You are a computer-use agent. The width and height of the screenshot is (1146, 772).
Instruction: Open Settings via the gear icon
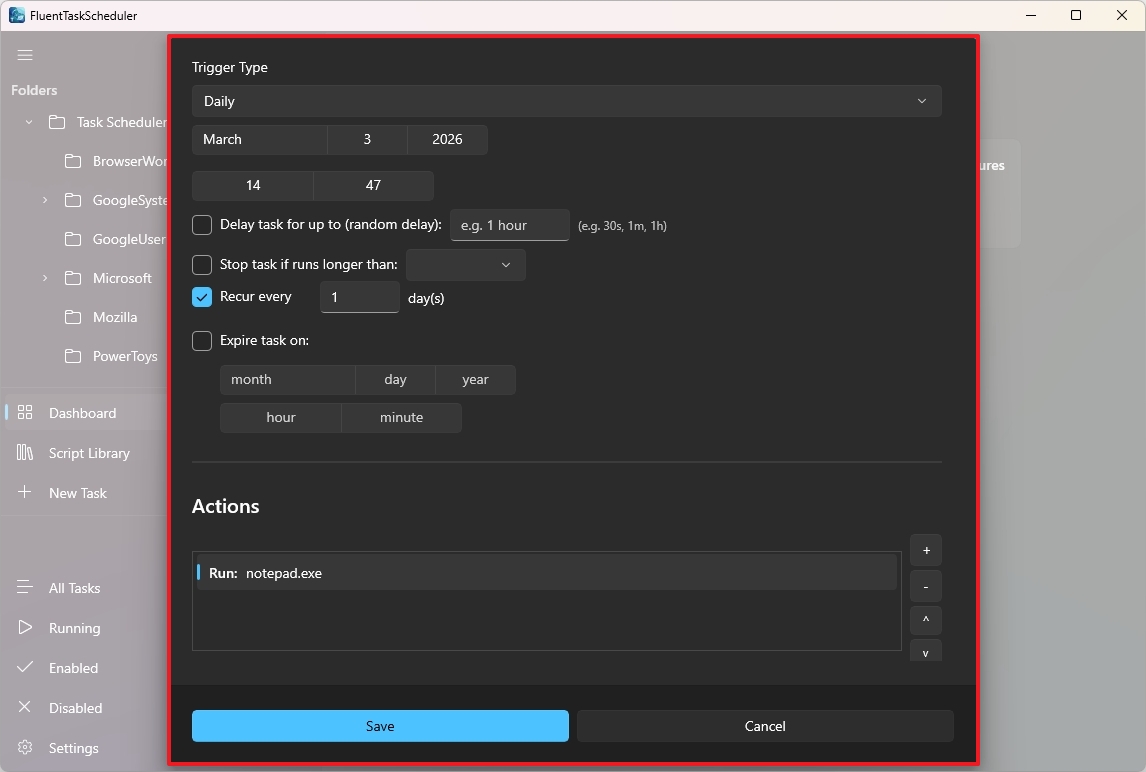click(x=25, y=748)
